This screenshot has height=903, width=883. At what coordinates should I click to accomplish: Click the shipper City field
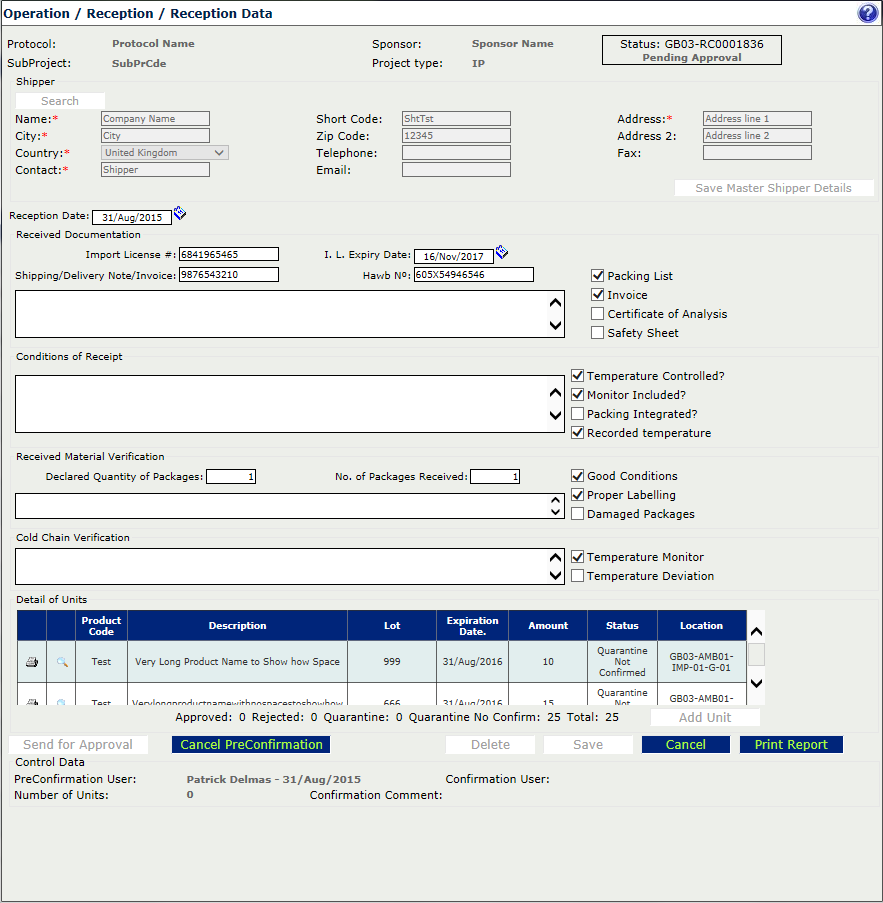pos(156,136)
